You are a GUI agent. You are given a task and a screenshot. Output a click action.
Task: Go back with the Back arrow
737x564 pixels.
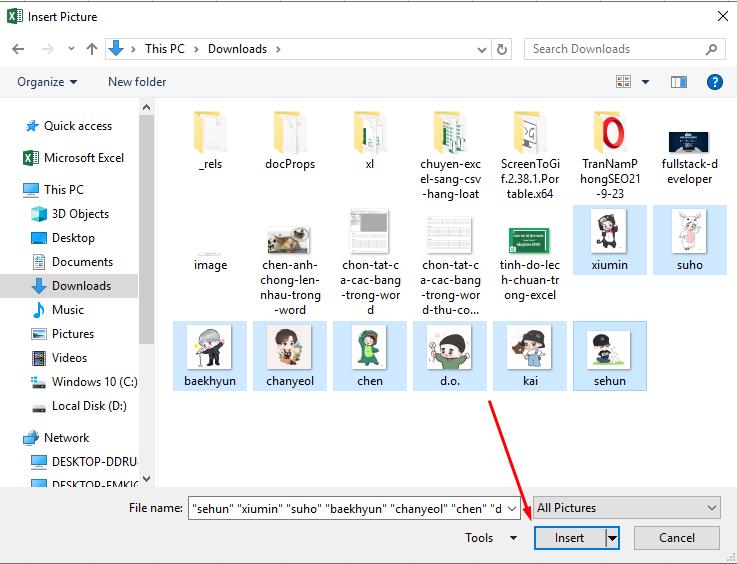pyautogui.click(x=18, y=49)
